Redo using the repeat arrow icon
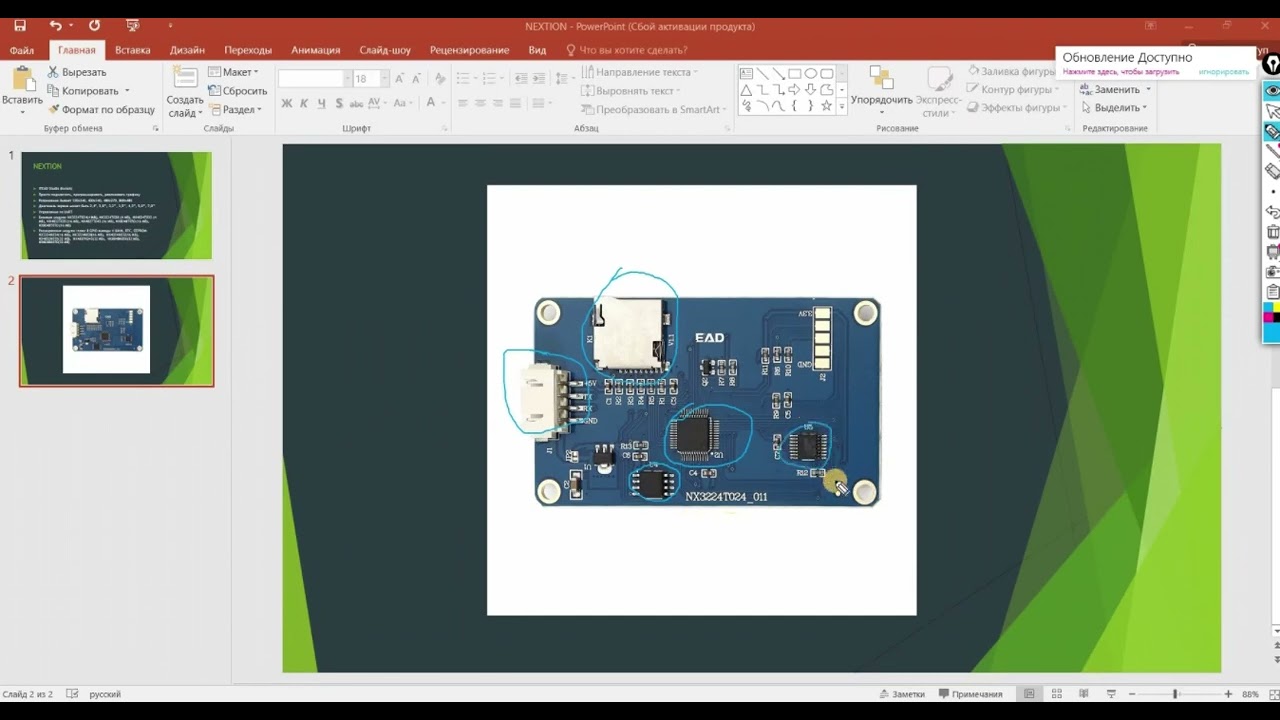1280x720 pixels. pos(94,26)
